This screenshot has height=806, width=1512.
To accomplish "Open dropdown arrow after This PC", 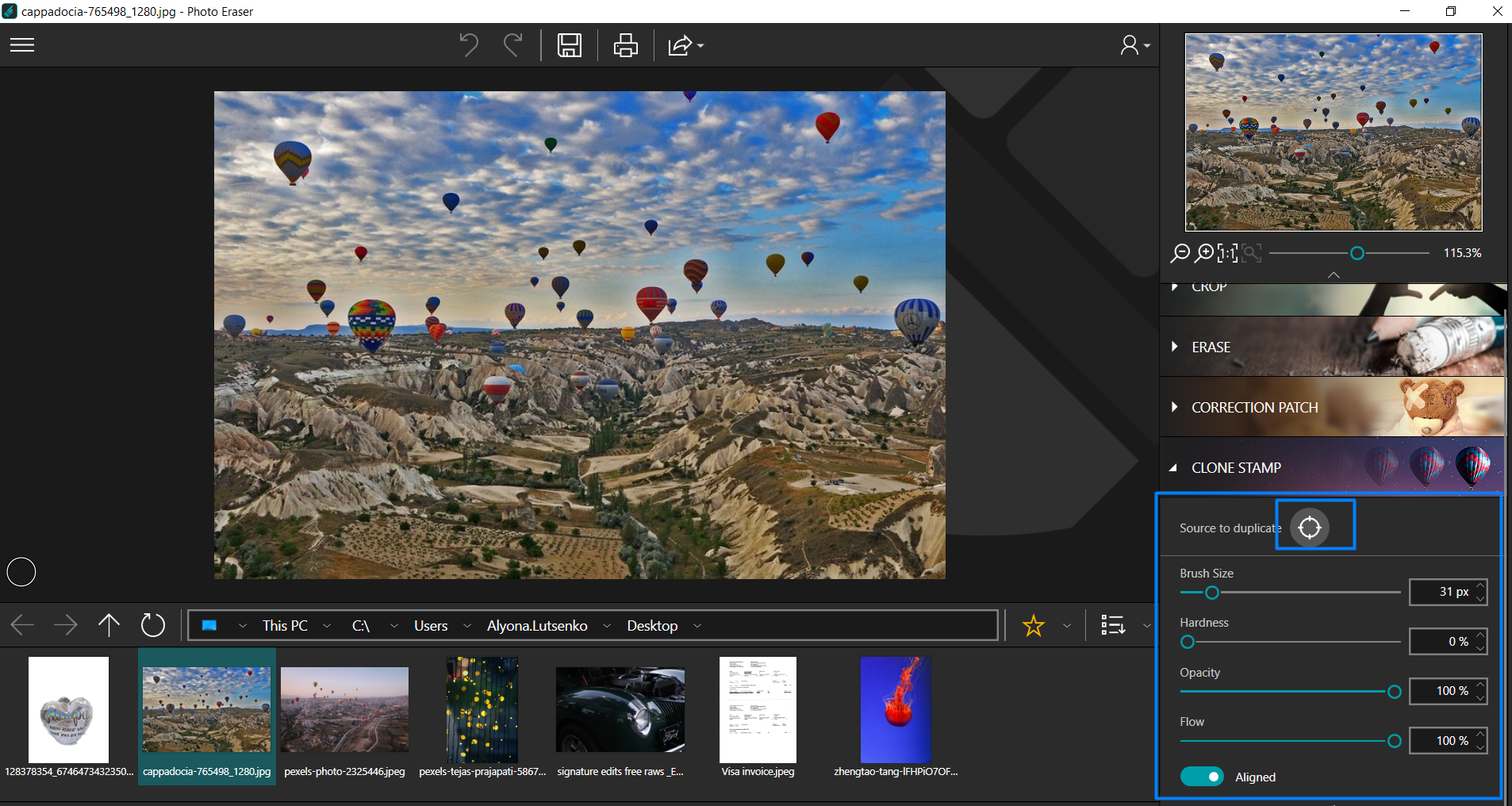I will click(327, 626).
